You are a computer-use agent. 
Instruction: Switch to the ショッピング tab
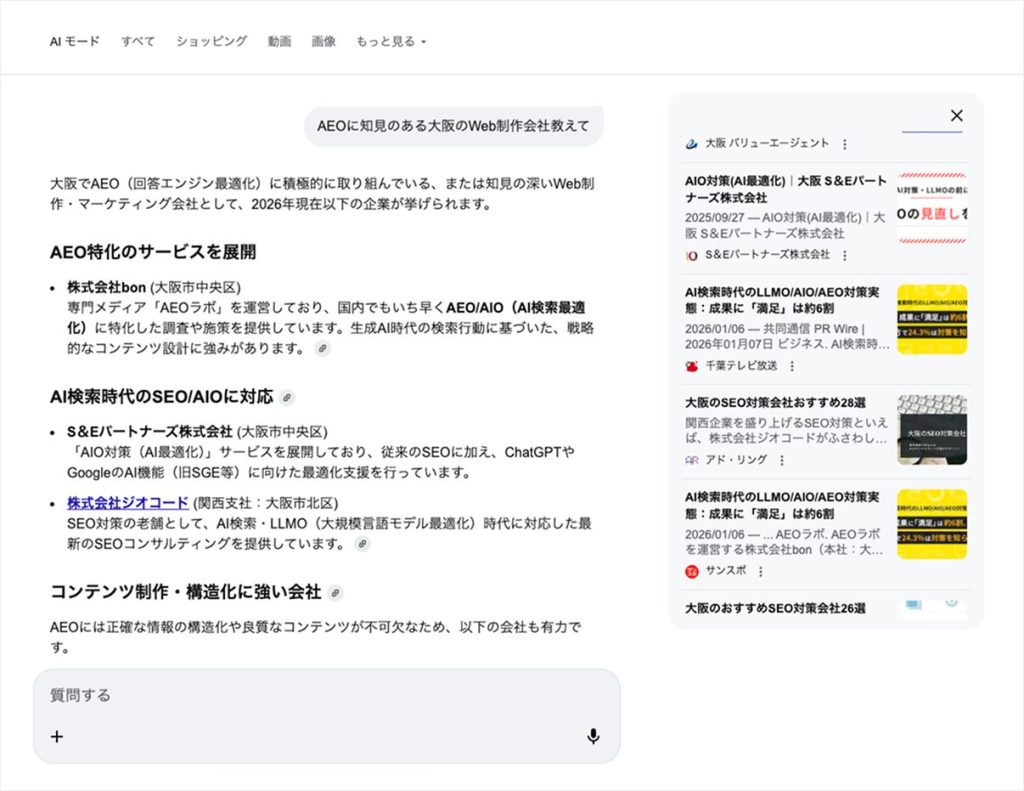pos(211,42)
